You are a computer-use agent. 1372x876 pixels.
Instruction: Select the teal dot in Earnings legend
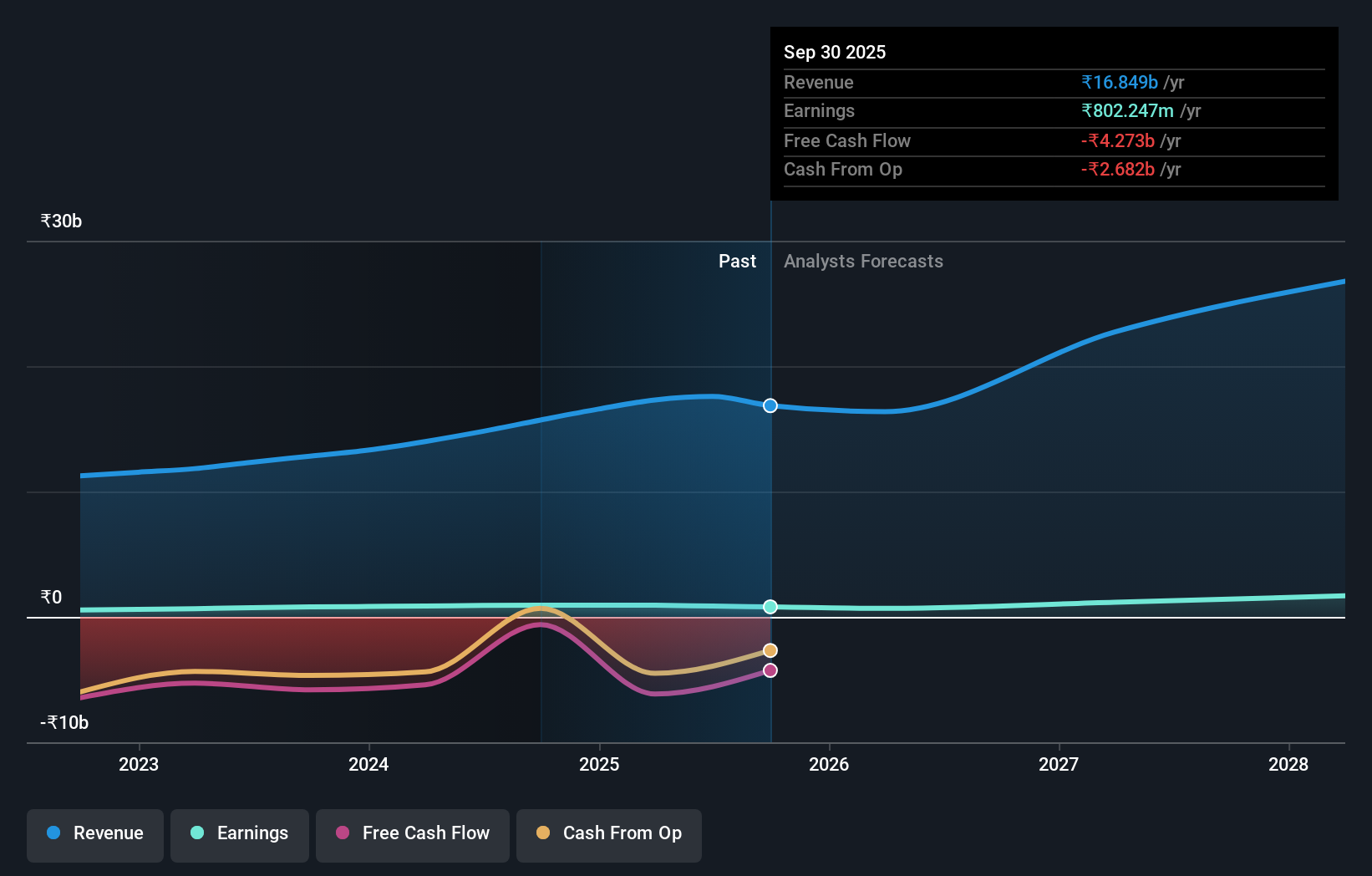[195, 833]
